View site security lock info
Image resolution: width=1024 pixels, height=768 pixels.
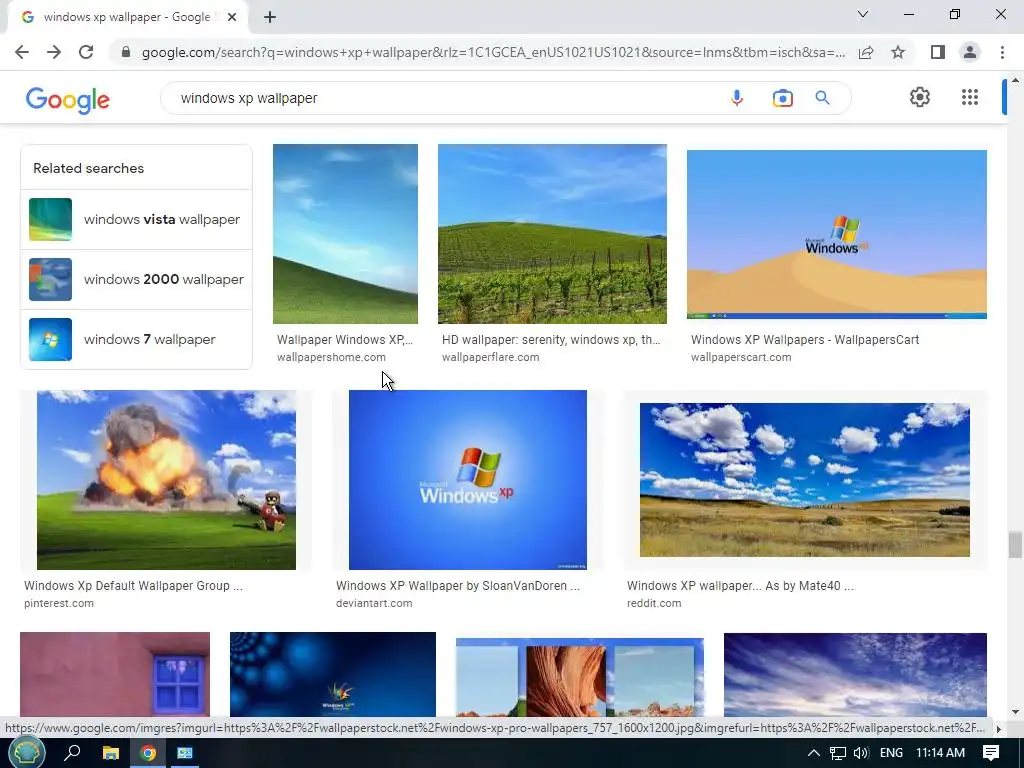coord(126,52)
